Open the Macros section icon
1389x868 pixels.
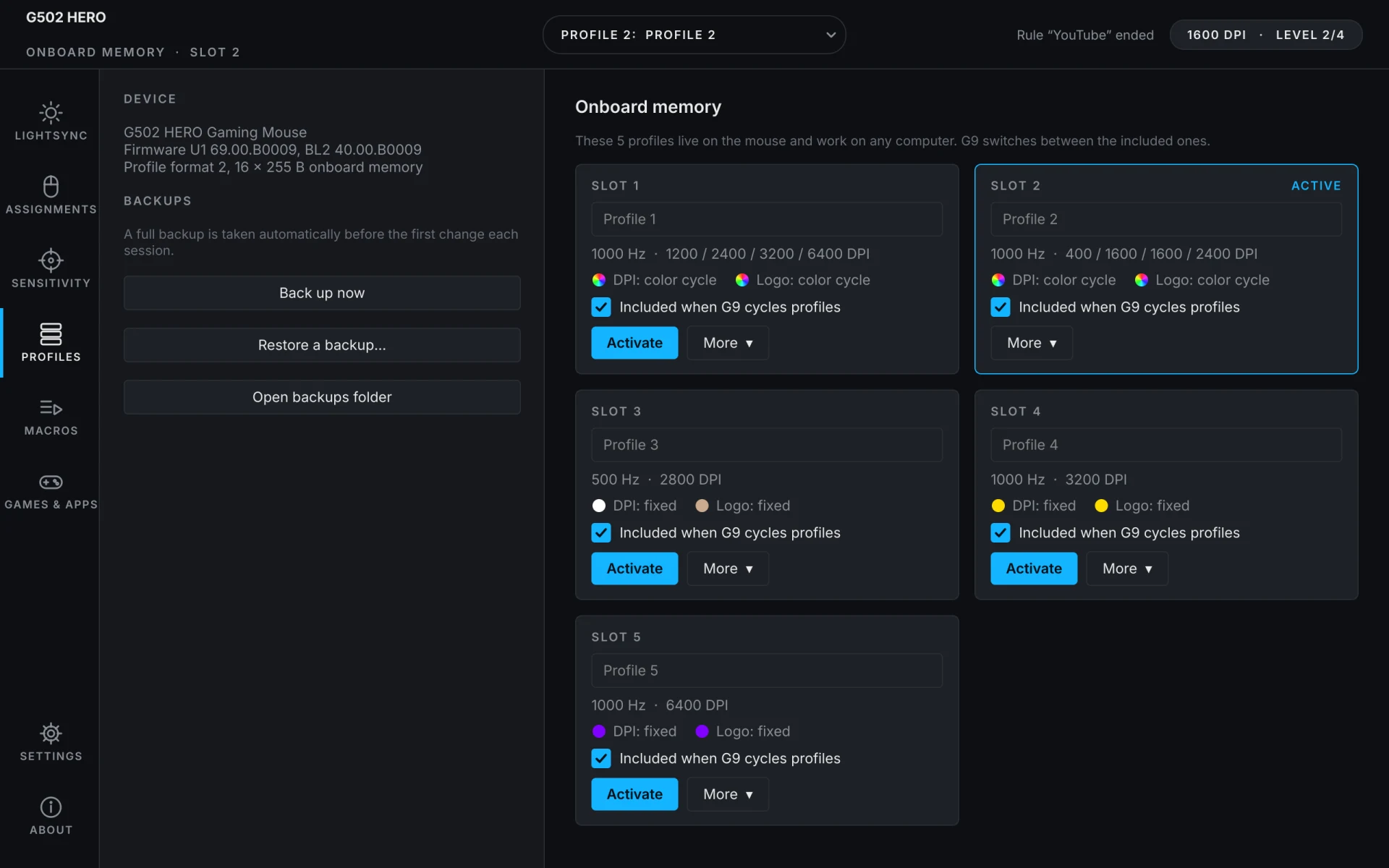point(51,408)
